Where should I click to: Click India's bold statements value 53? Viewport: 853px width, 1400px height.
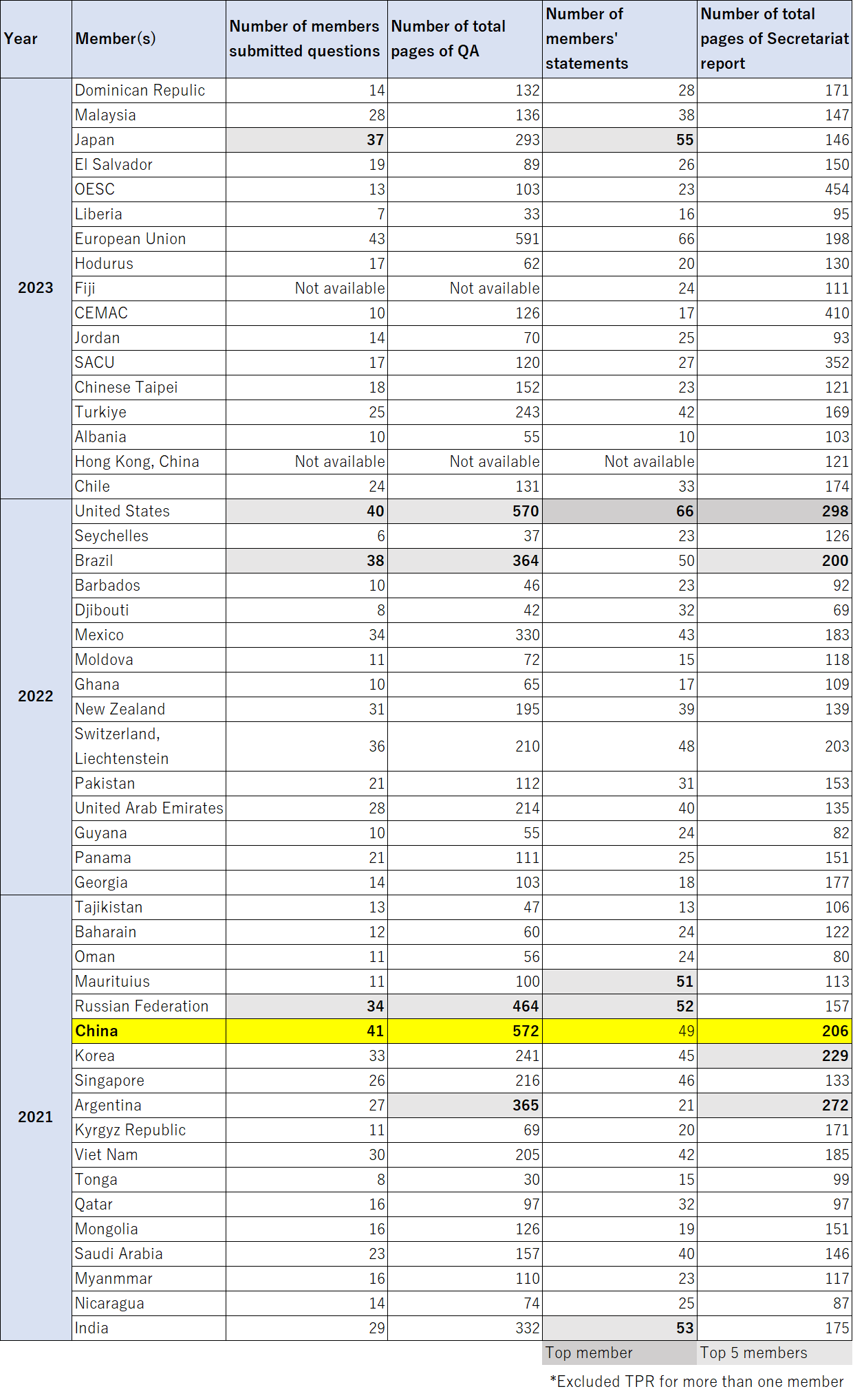coord(620,1328)
